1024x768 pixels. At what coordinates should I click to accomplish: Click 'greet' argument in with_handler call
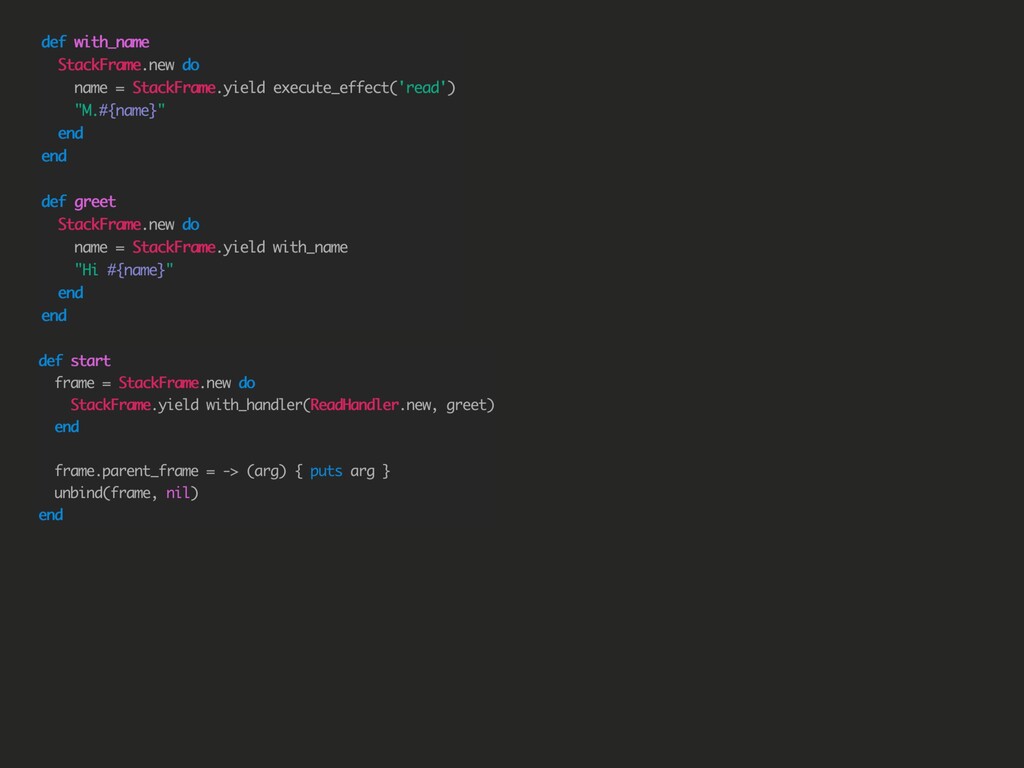tap(466, 406)
